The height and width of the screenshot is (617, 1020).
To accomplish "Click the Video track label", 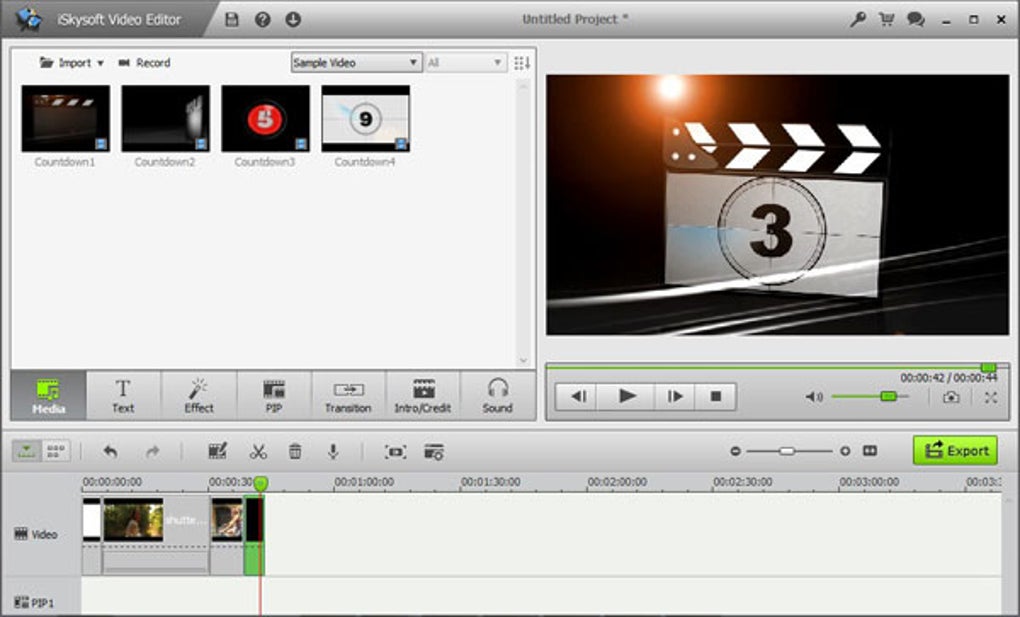I will pos(36,534).
